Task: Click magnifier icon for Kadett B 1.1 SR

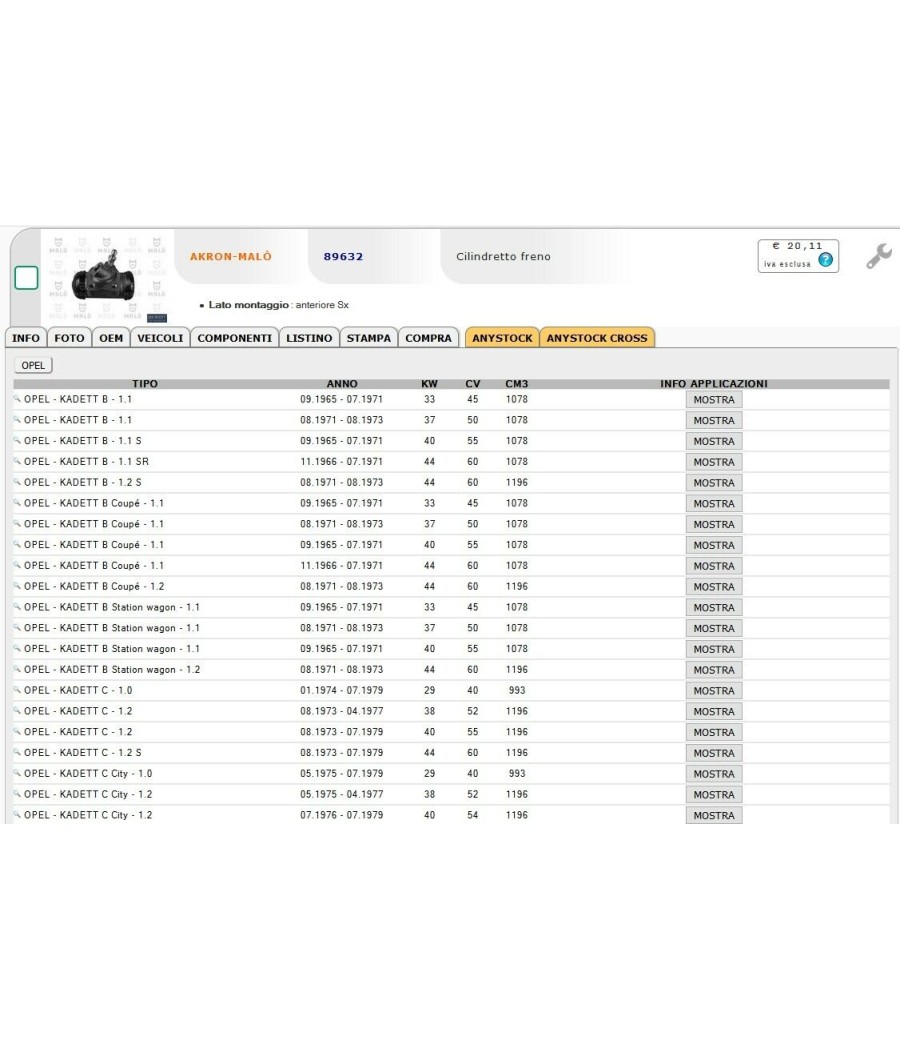Action: click(x=17, y=461)
